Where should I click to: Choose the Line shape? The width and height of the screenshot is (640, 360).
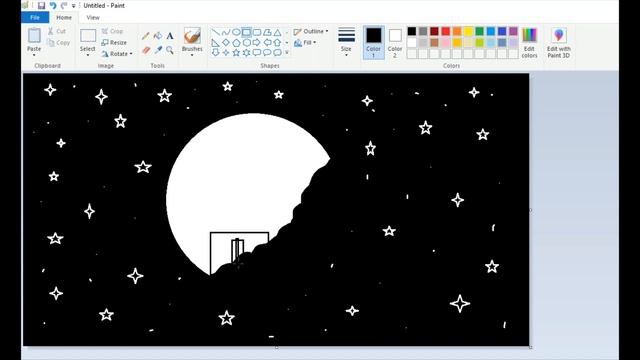[x=216, y=32]
